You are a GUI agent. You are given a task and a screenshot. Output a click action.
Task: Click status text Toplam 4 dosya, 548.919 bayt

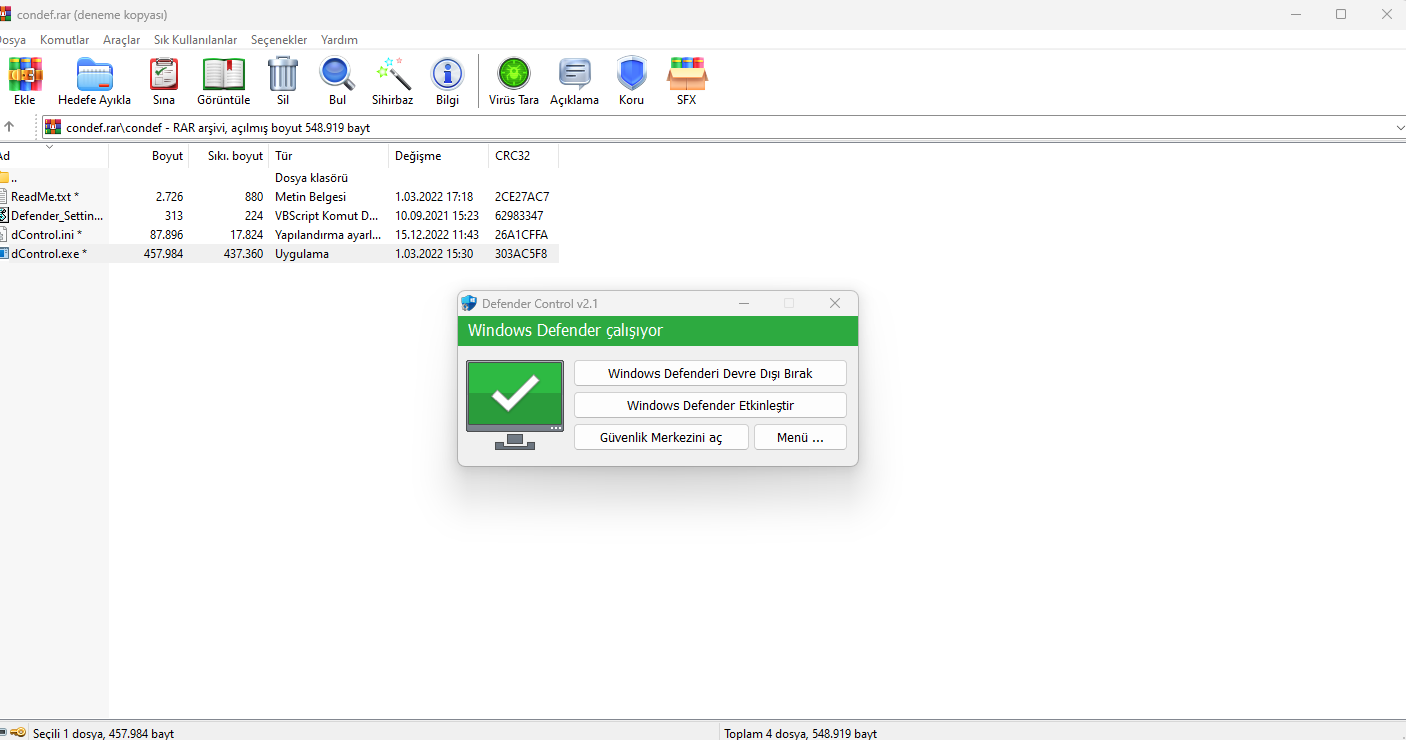pyautogui.click(x=801, y=734)
